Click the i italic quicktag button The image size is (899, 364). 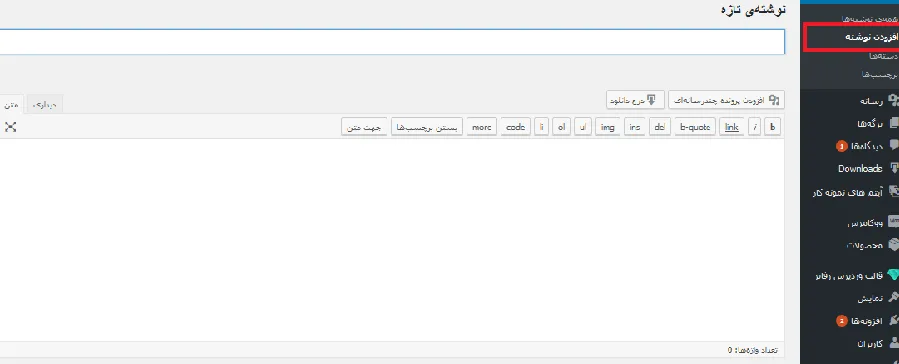tap(755, 127)
